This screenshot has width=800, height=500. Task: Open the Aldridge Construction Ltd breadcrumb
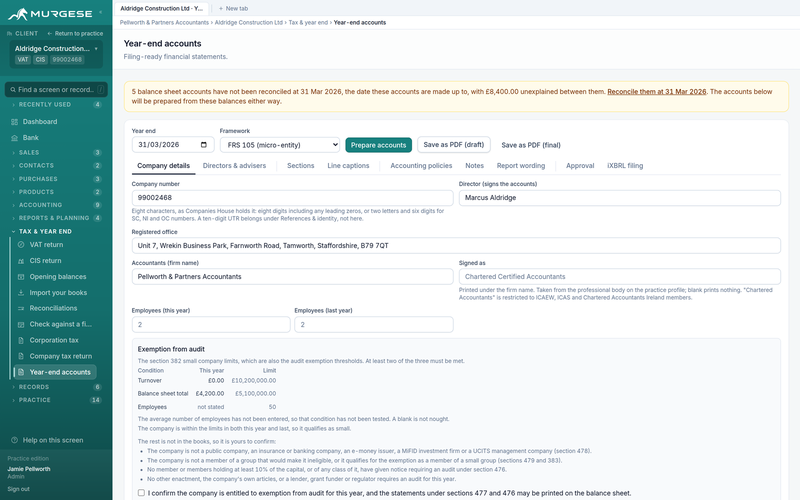248,22
